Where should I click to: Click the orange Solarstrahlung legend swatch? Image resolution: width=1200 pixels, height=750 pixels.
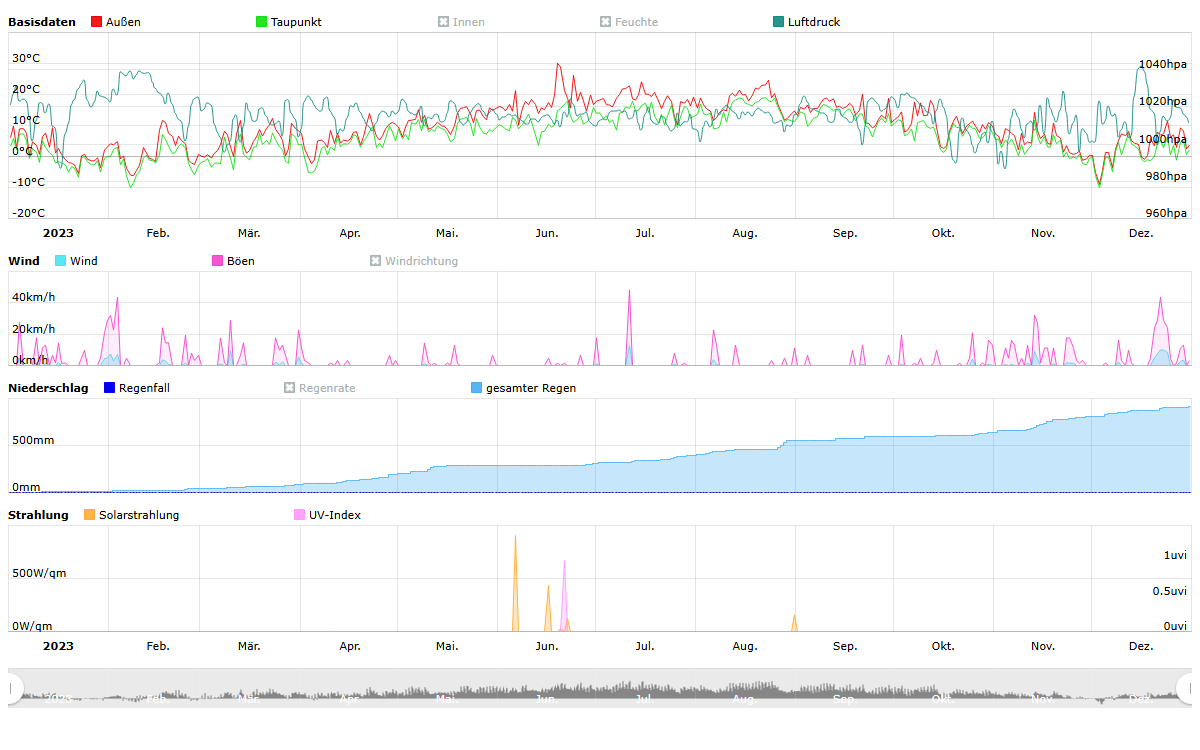pos(90,515)
